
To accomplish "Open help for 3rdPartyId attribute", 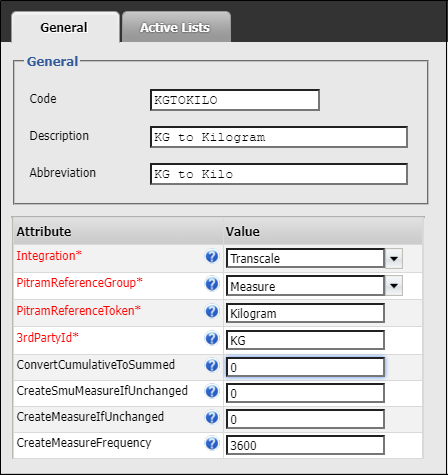I will click(x=212, y=339).
